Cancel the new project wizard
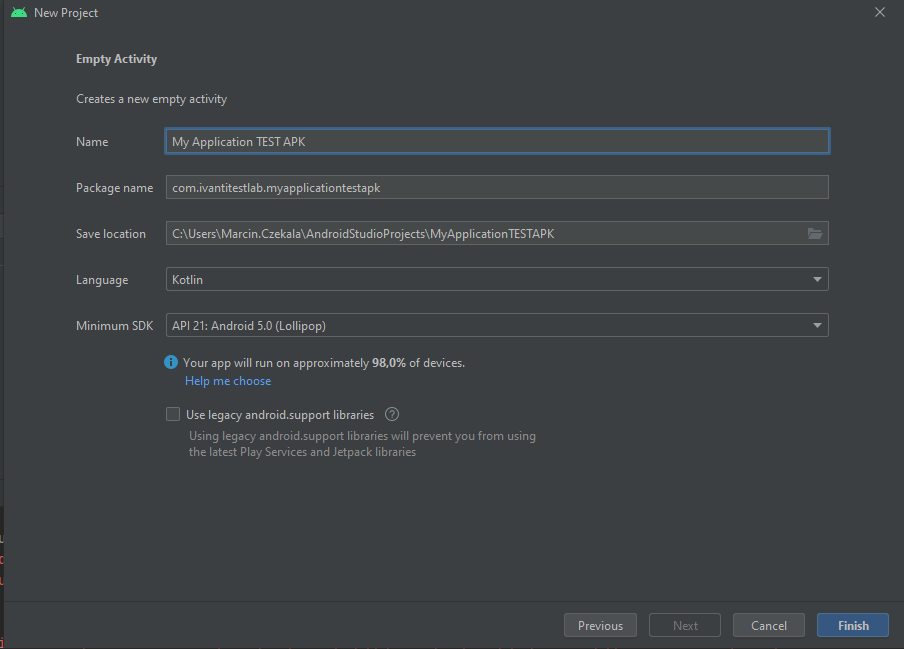Image resolution: width=904 pixels, height=649 pixels. pyautogui.click(x=768, y=624)
